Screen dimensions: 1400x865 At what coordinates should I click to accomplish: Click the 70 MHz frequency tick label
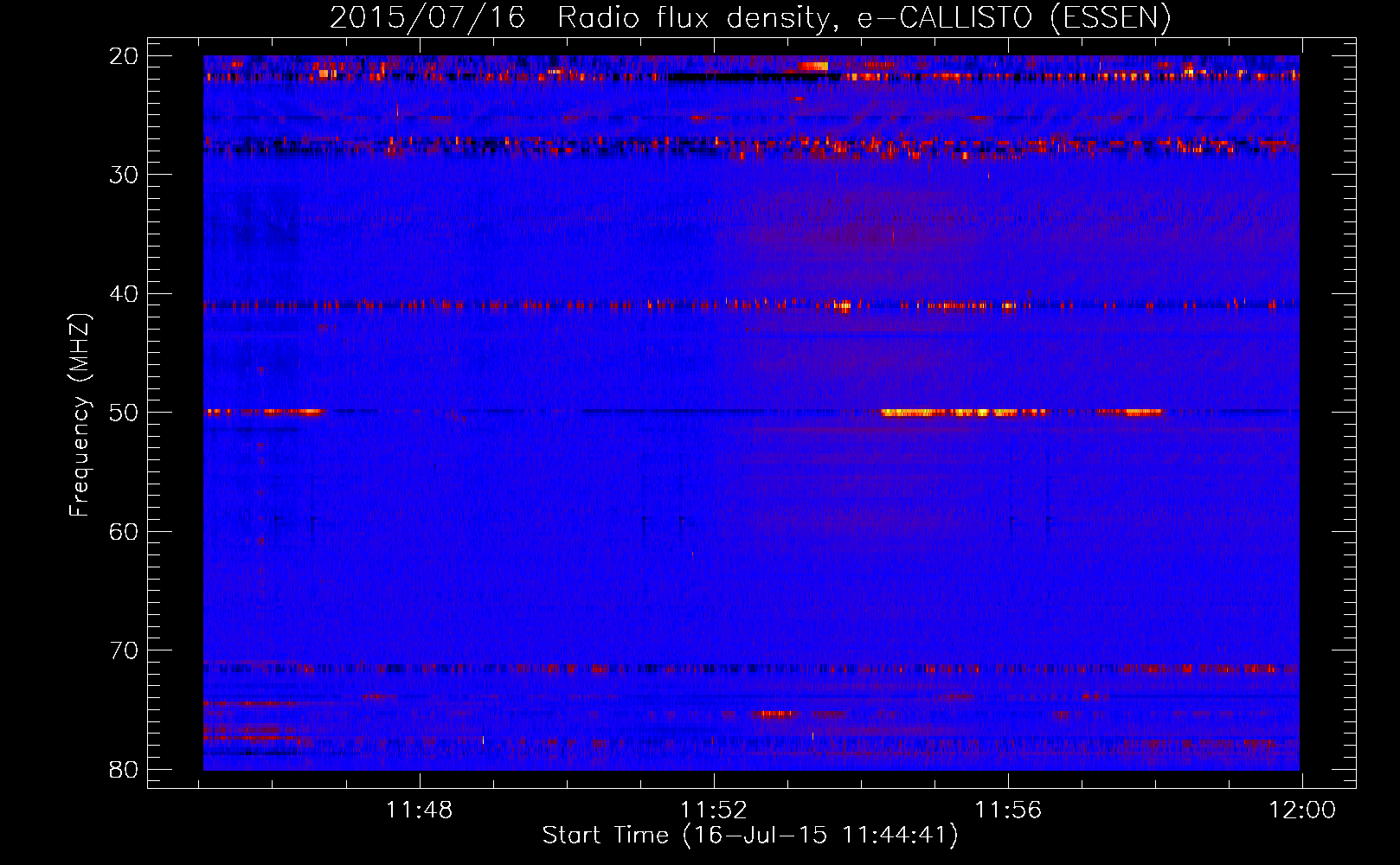[124, 650]
